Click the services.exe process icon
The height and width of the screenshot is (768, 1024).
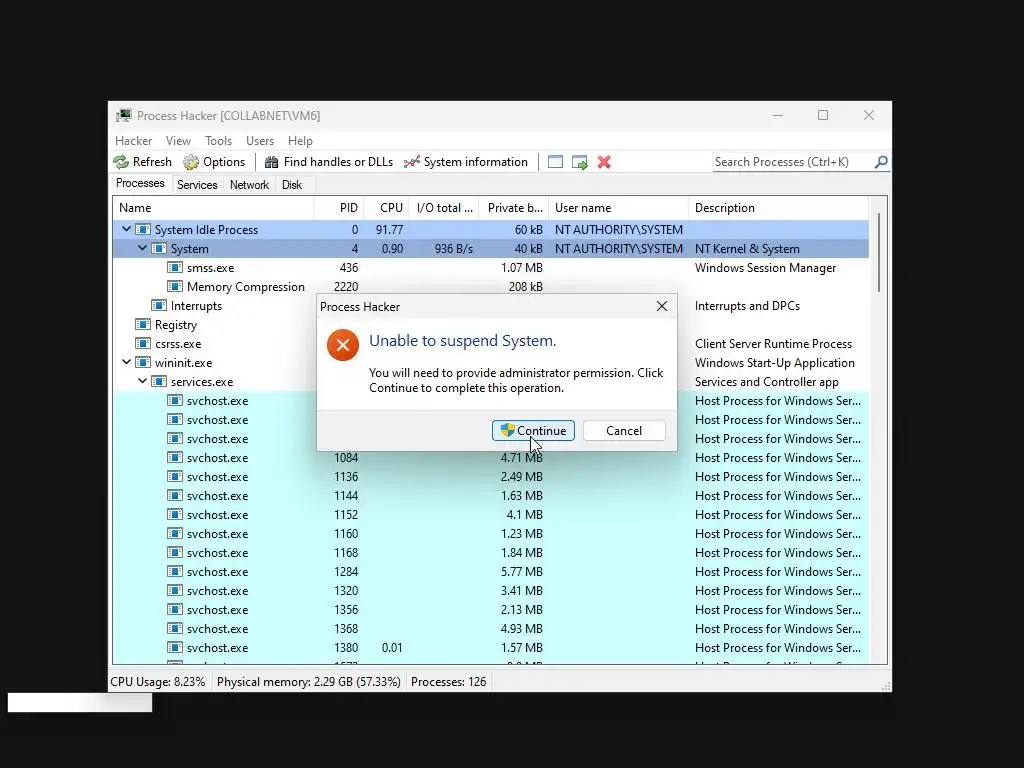coord(159,381)
